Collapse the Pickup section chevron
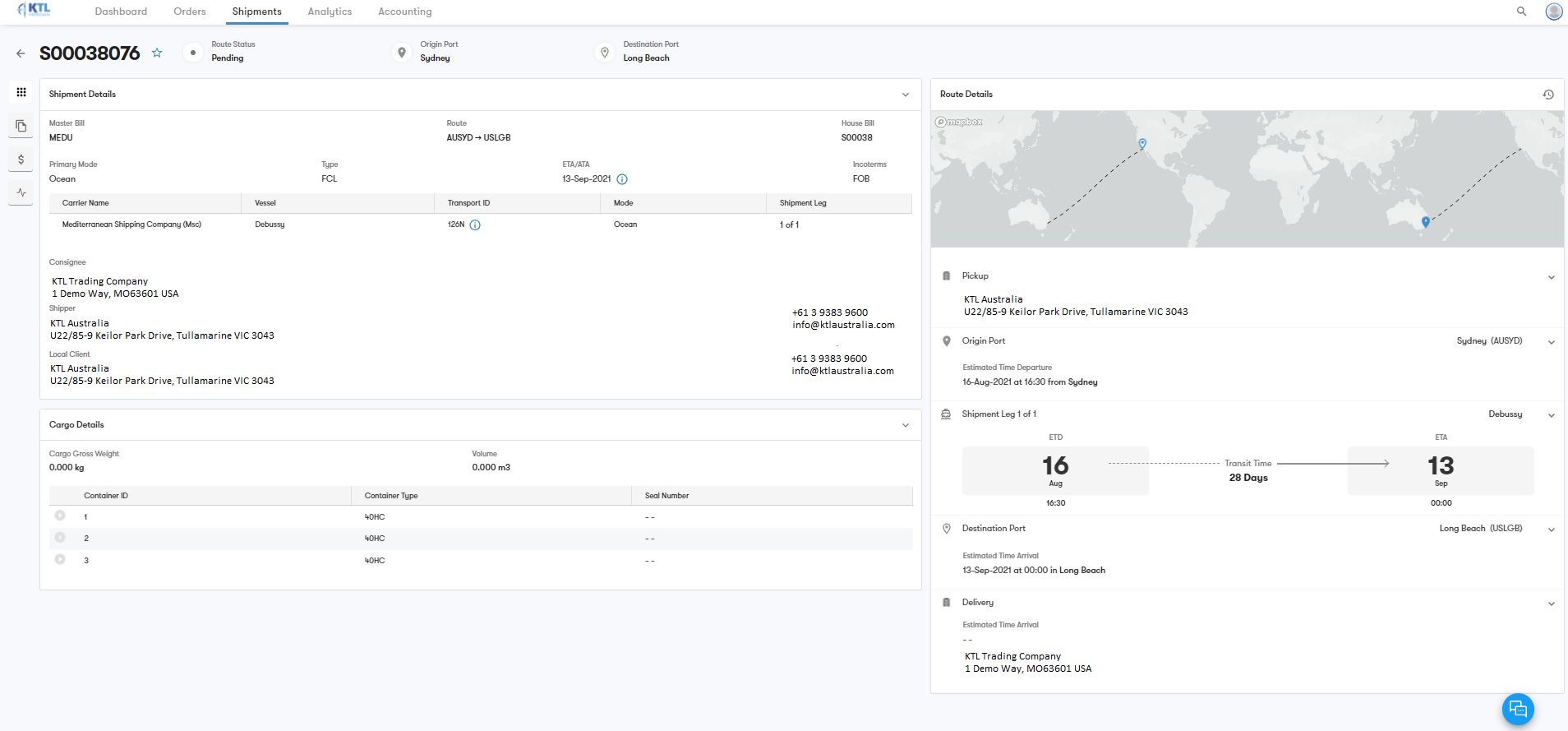Screen dimensions: 1568x731 click(1551, 277)
